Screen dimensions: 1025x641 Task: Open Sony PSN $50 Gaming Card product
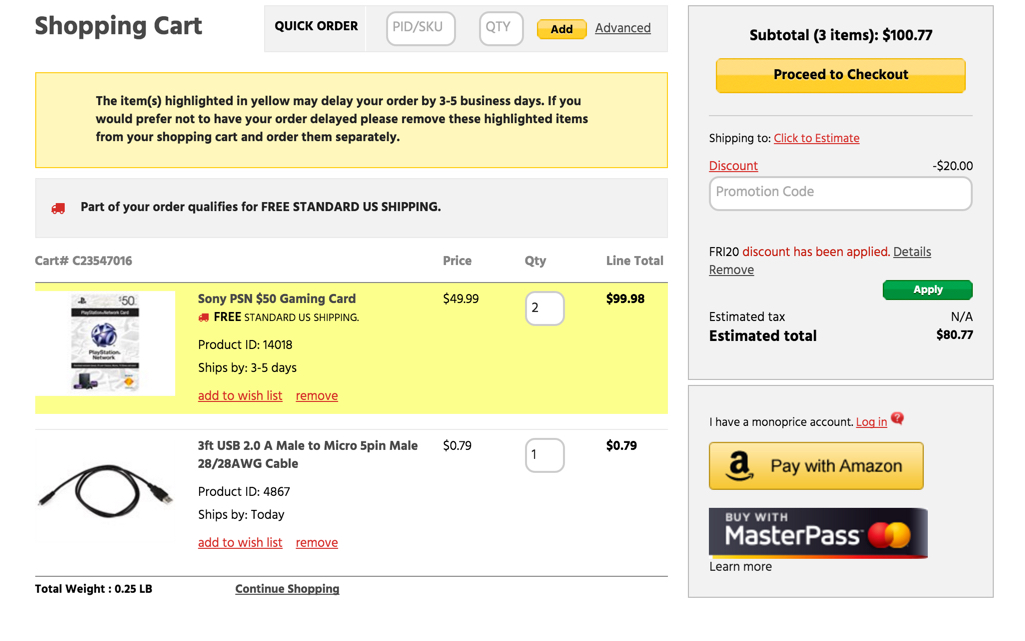277,299
